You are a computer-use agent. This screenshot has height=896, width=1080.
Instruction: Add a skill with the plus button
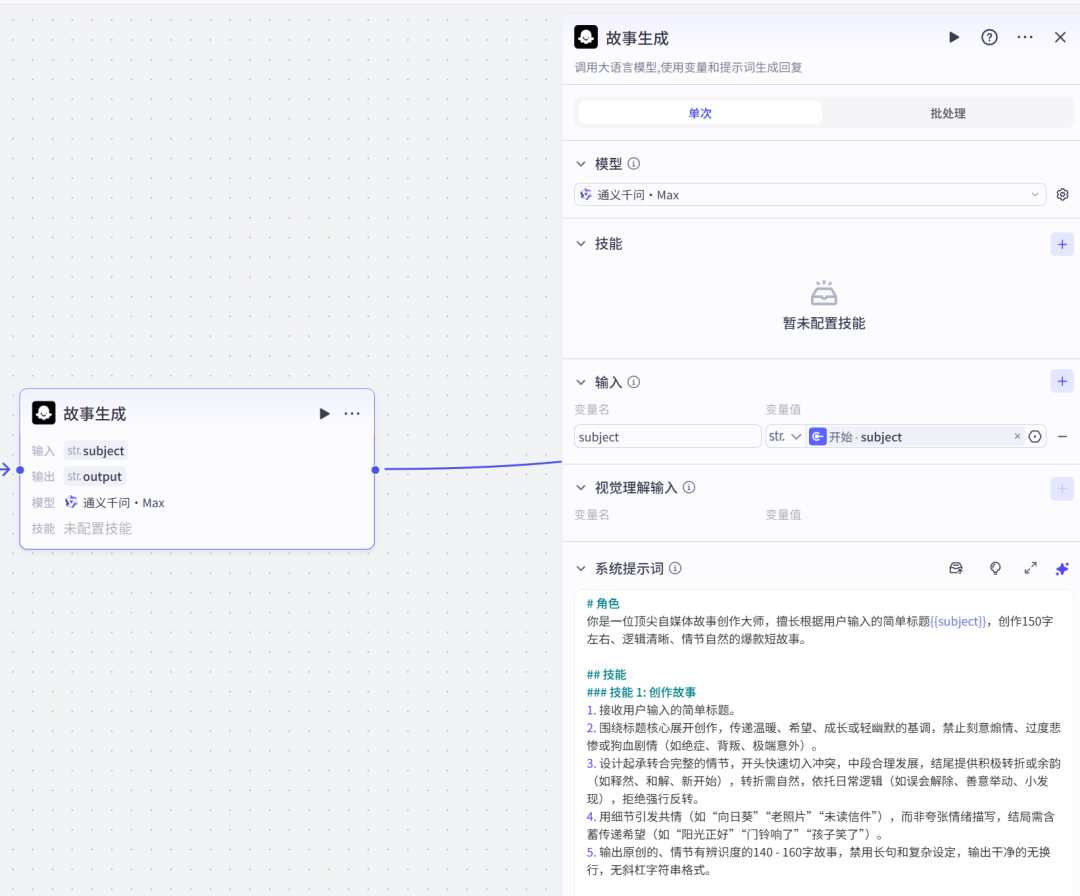click(1062, 243)
